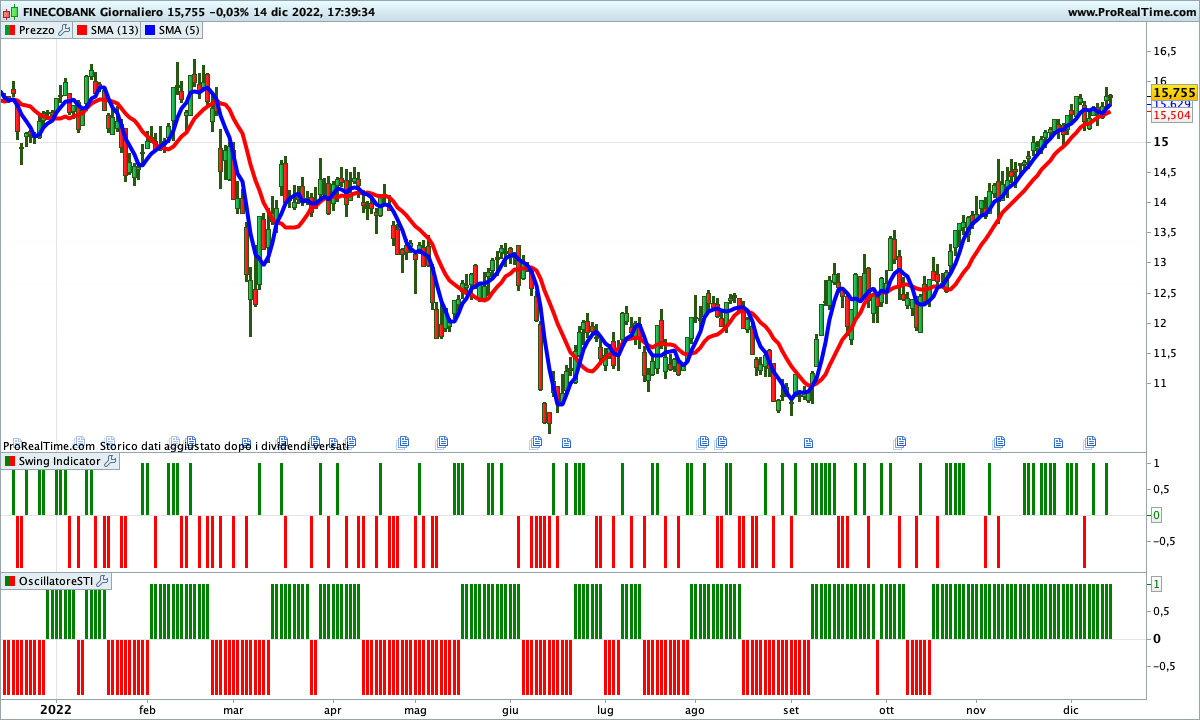Click the 2022 year label on time axis

55,709
